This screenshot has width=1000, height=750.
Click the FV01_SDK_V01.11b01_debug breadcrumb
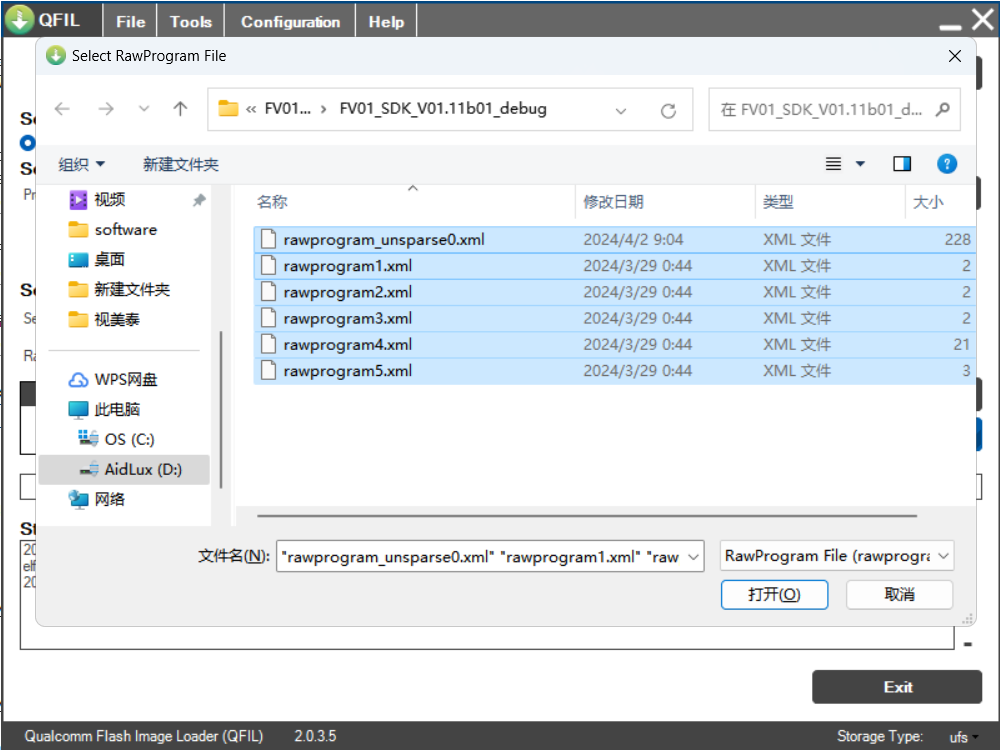[x=443, y=108]
